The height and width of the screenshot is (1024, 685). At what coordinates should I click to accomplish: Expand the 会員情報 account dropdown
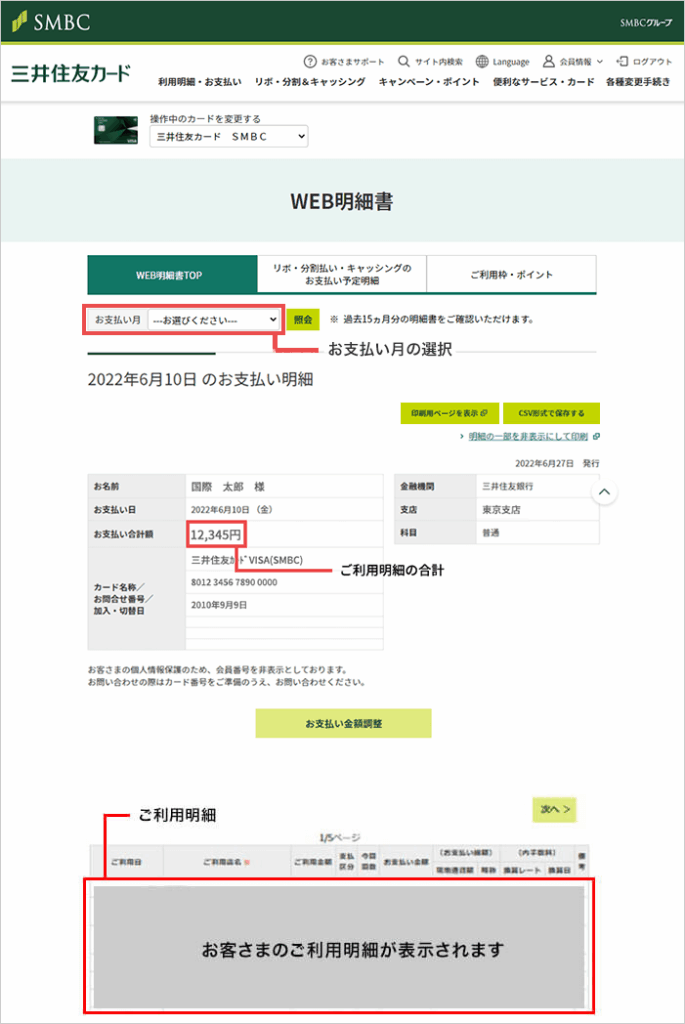click(x=573, y=61)
